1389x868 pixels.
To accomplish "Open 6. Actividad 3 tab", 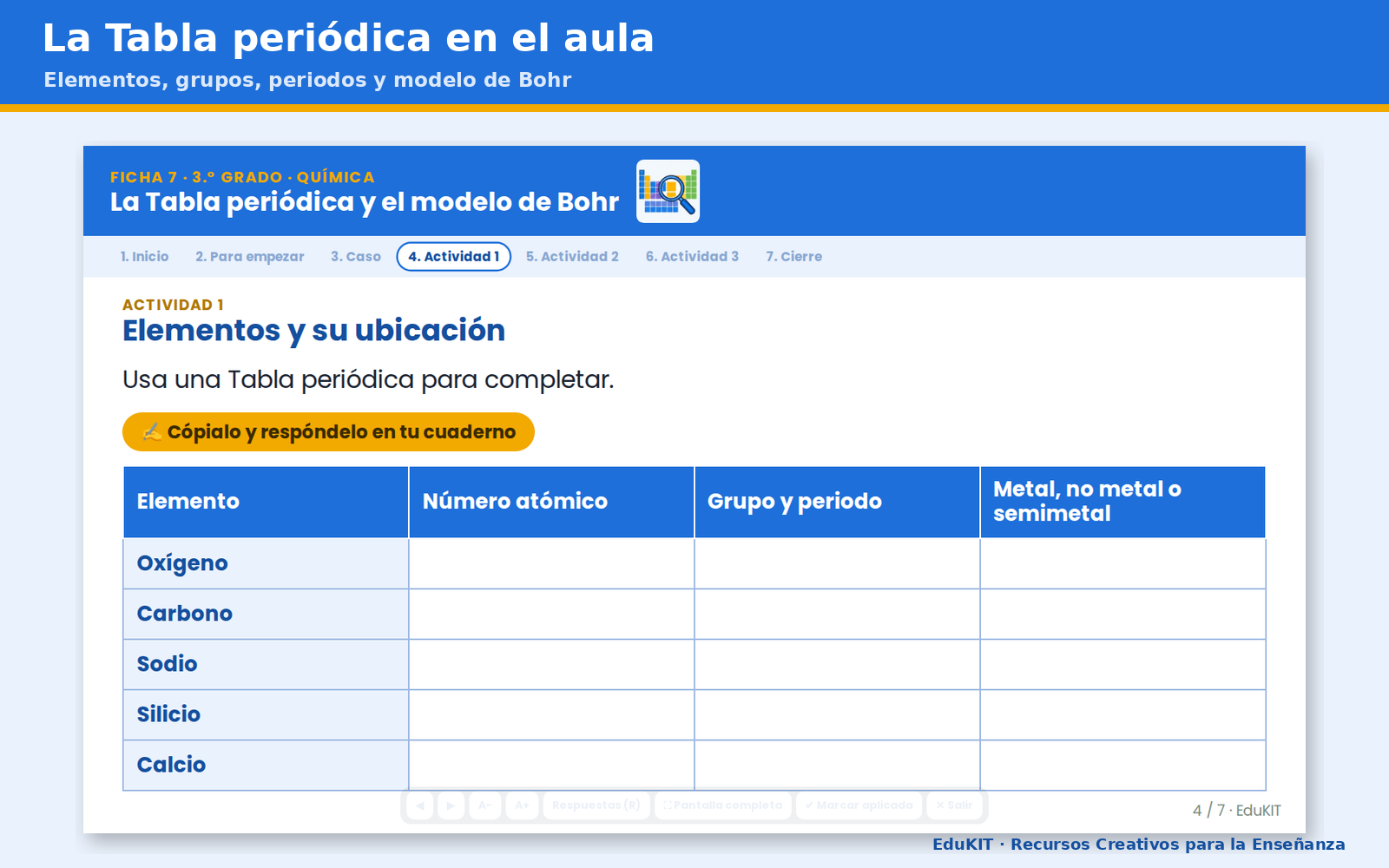I will (692, 257).
